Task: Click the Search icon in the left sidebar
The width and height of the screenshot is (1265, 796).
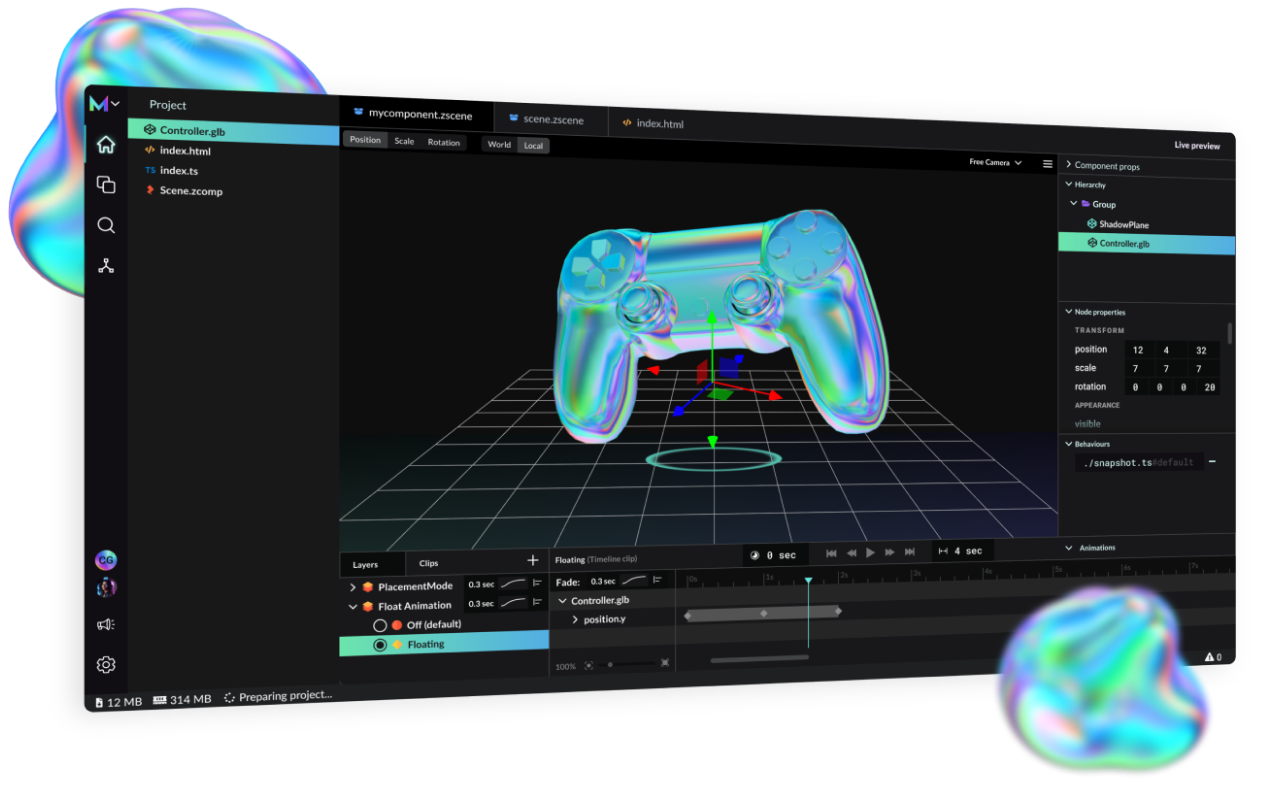Action: [106, 225]
